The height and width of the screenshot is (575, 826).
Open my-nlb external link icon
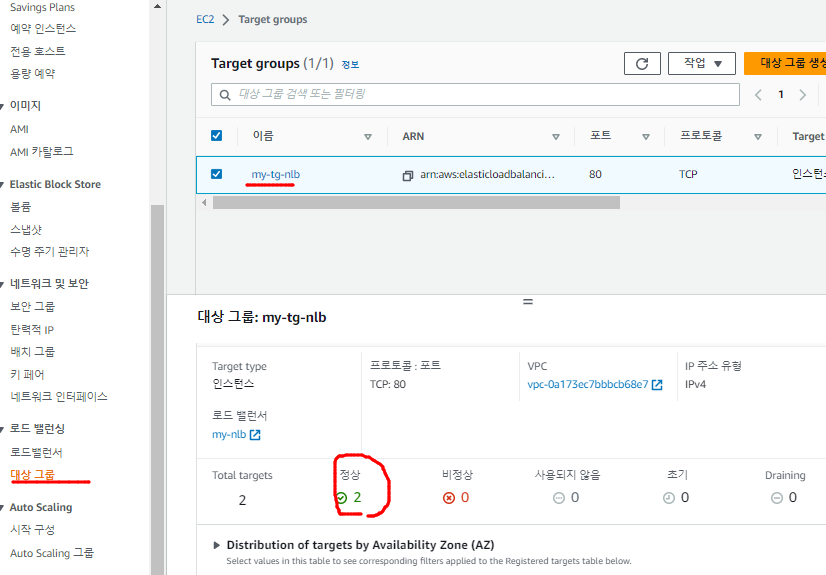click(255, 435)
